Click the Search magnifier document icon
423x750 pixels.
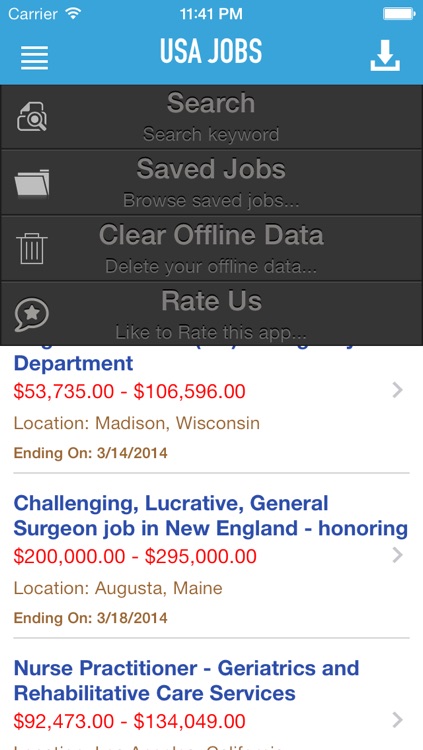[x=32, y=117]
